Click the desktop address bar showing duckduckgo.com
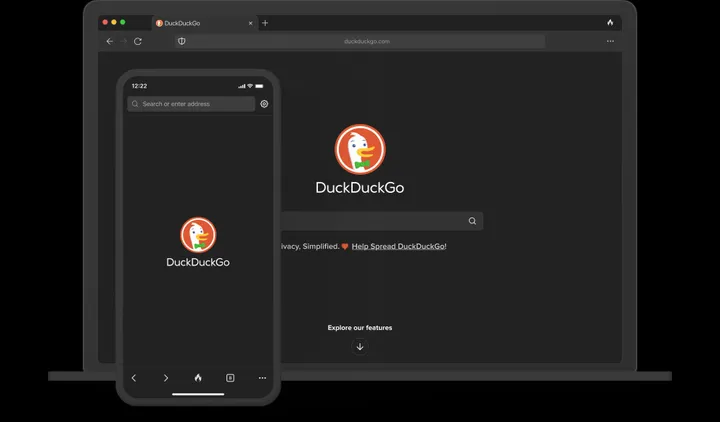Screen dimensions: 720x422 click(366, 41)
